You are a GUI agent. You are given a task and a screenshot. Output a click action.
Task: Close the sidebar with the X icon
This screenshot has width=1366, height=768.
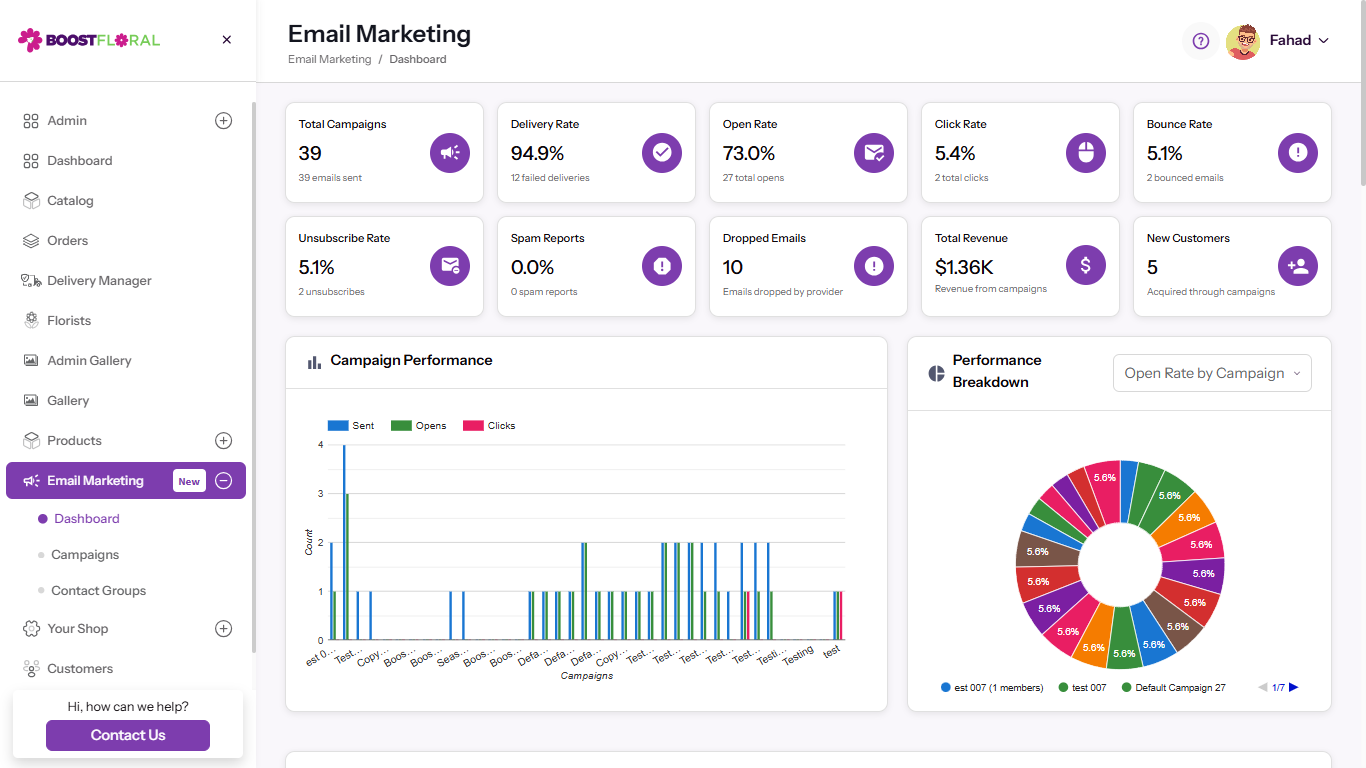pyautogui.click(x=227, y=40)
